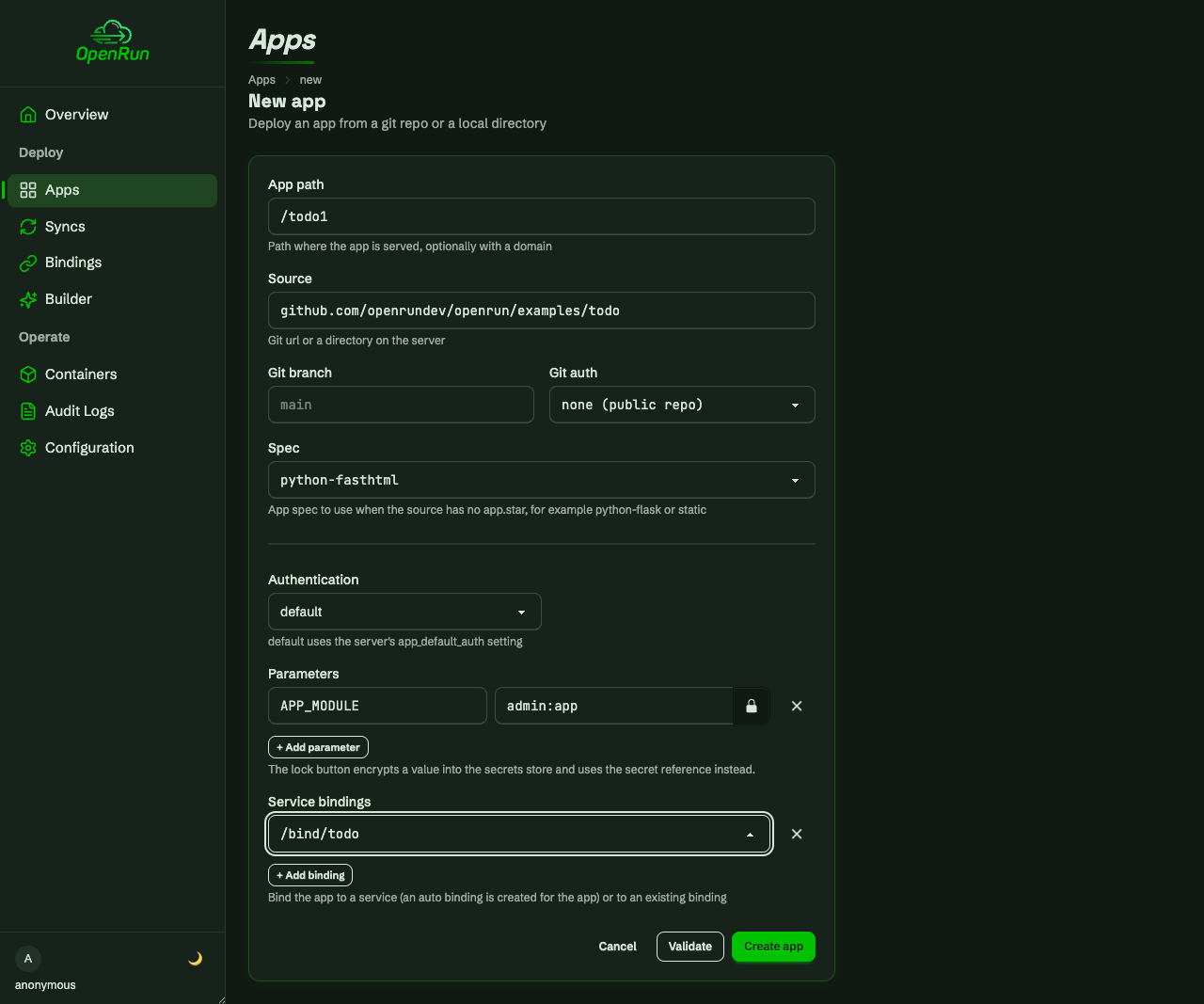Viewport: 1204px width, 1004px height.
Task: Open Bindings in the sidebar
Action: [x=112, y=263]
